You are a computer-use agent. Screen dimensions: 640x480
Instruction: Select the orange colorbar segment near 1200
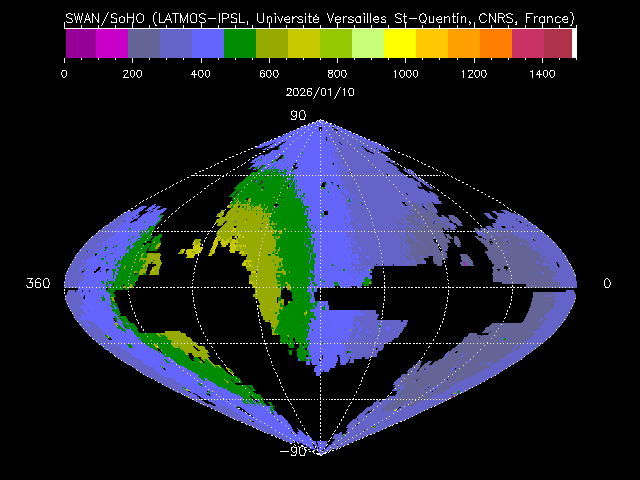click(464, 43)
